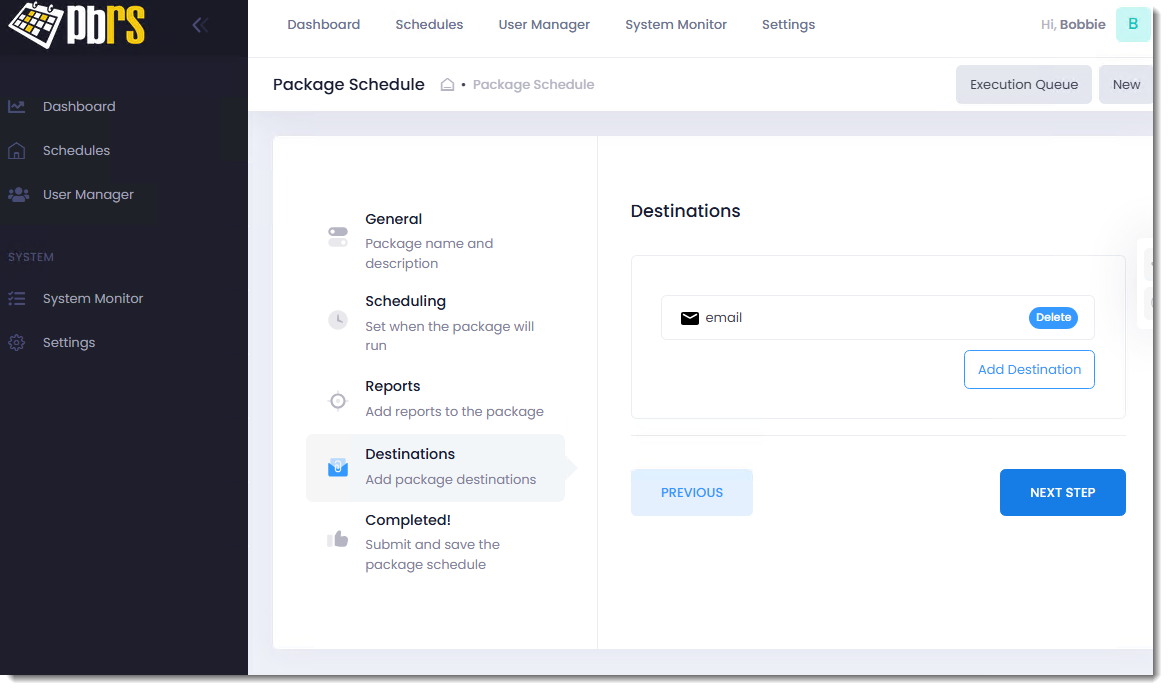This screenshot has height=690, width=1168.
Task: Delete the email destination
Action: coord(1053,318)
